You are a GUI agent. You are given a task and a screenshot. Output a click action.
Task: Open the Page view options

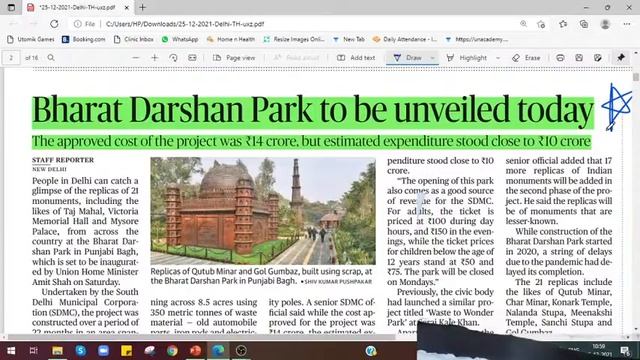(x=234, y=58)
